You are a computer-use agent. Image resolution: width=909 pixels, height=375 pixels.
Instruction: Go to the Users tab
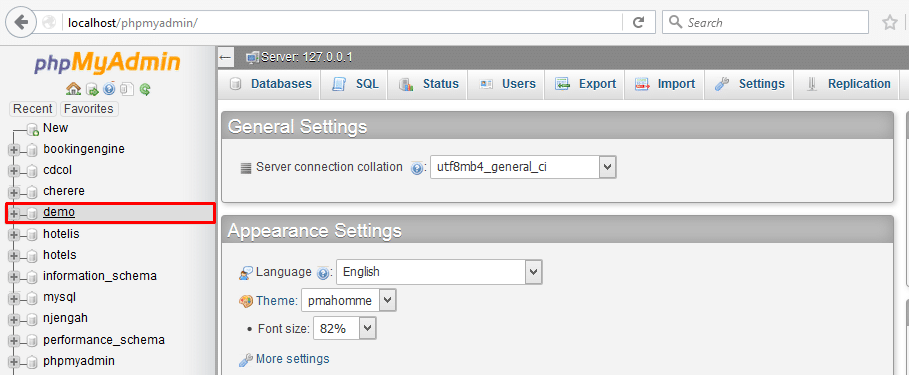click(507, 84)
